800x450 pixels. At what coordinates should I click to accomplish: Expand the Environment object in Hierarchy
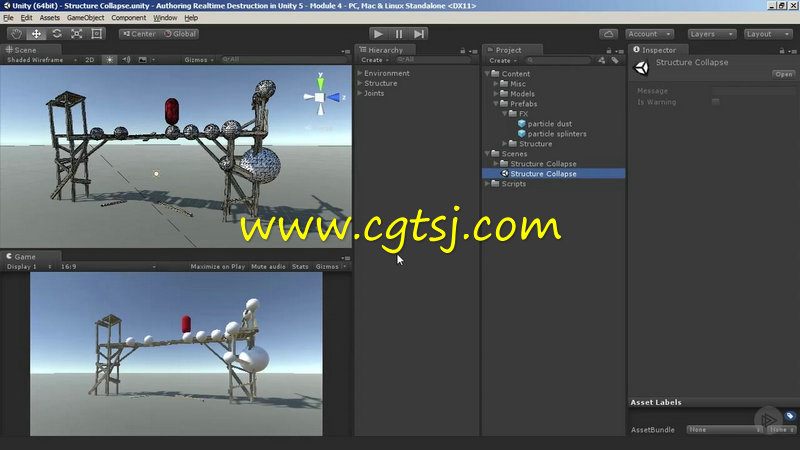pyautogui.click(x=360, y=73)
